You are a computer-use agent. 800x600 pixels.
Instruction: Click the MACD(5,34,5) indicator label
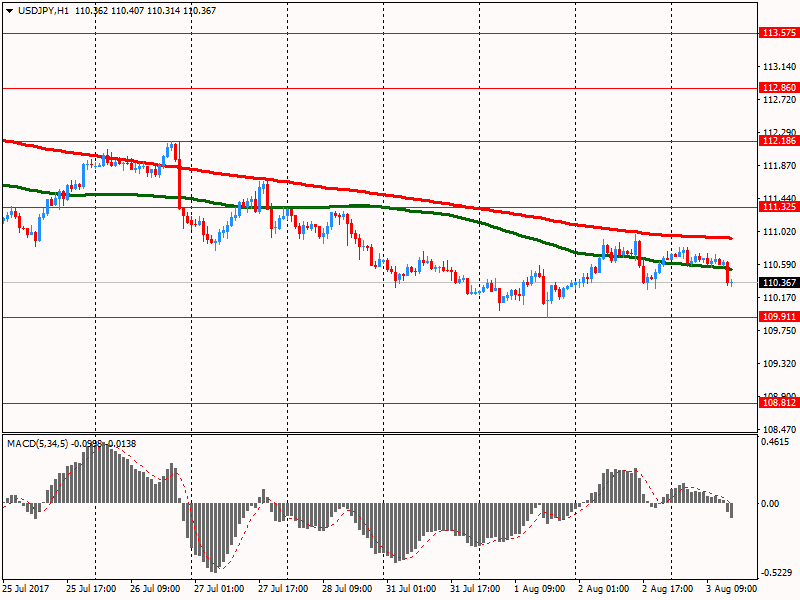coord(37,444)
